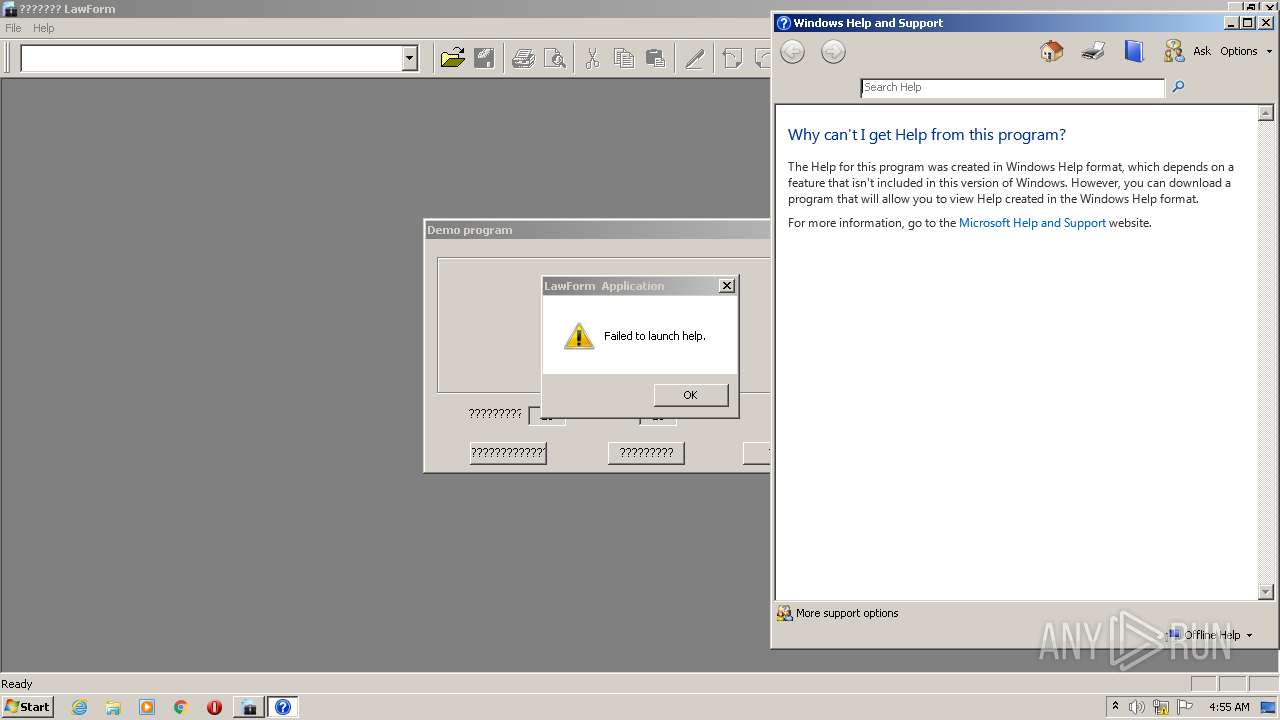1280x720 pixels.
Task: Click the middle question-mark button in Demo program
Action: coord(646,453)
